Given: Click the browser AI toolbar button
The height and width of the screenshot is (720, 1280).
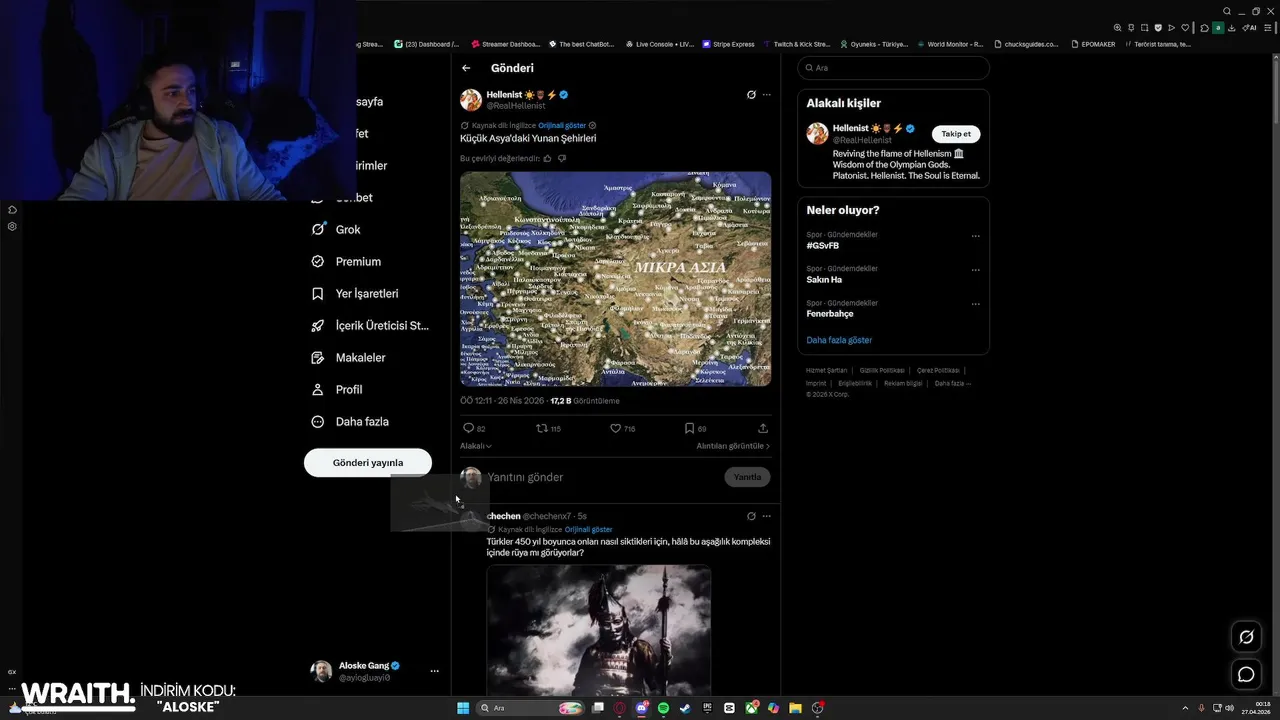Looking at the screenshot, I should [x=1249, y=28].
